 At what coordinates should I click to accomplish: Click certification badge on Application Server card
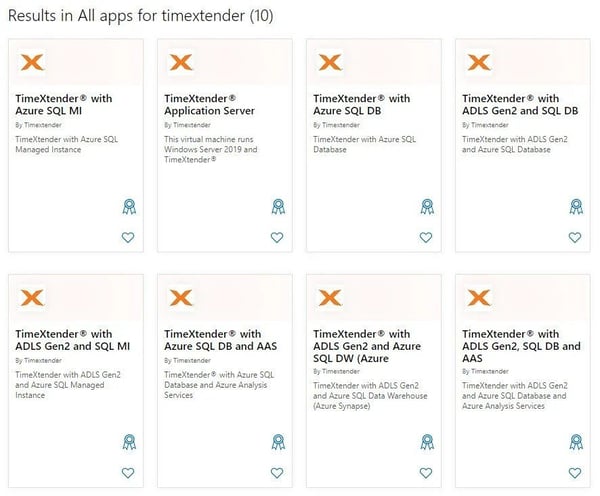coord(277,207)
